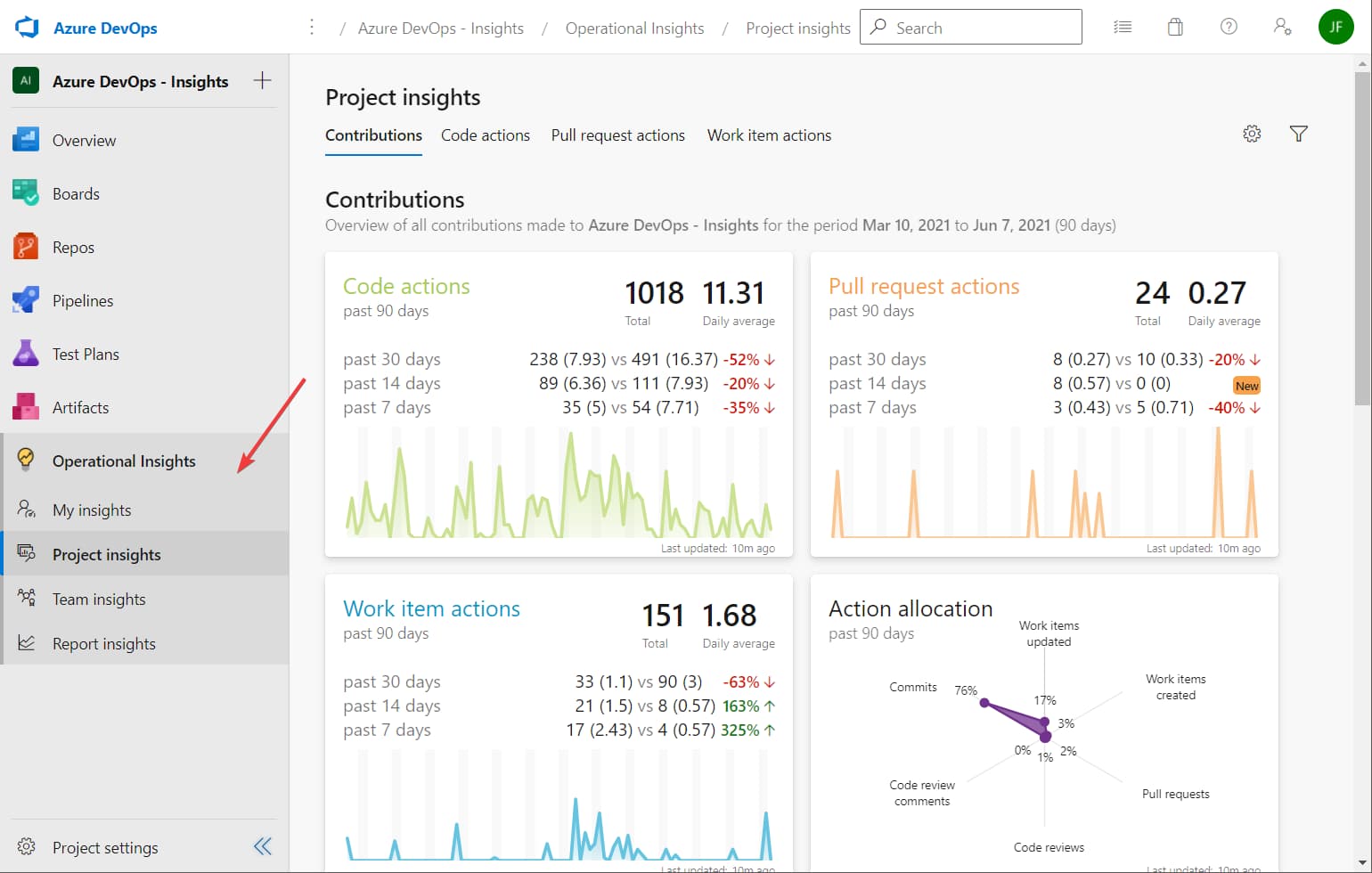Open the Boards hub icon
The height and width of the screenshot is (873, 1372).
pos(26,193)
